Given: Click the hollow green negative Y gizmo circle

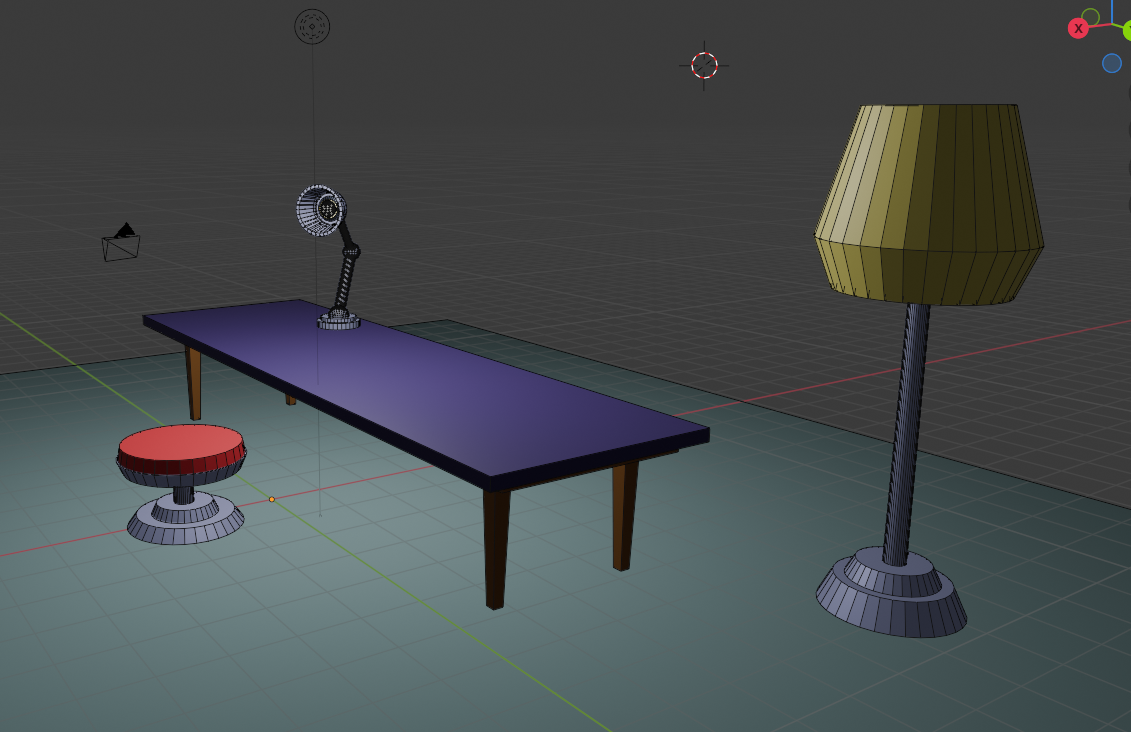Looking at the screenshot, I should [1090, 17].
